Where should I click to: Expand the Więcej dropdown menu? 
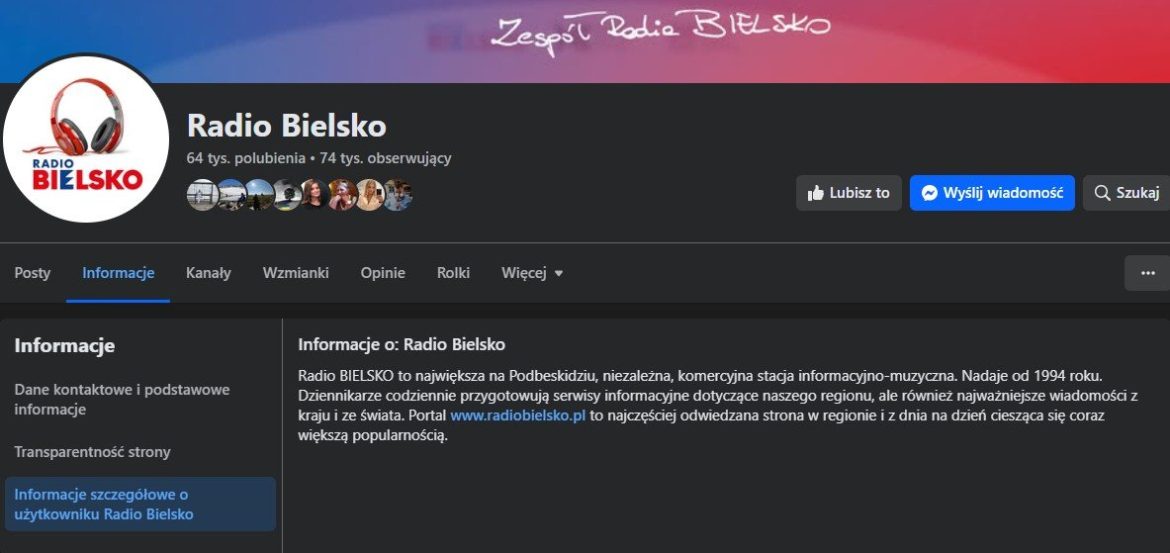(x=533, y=273)
